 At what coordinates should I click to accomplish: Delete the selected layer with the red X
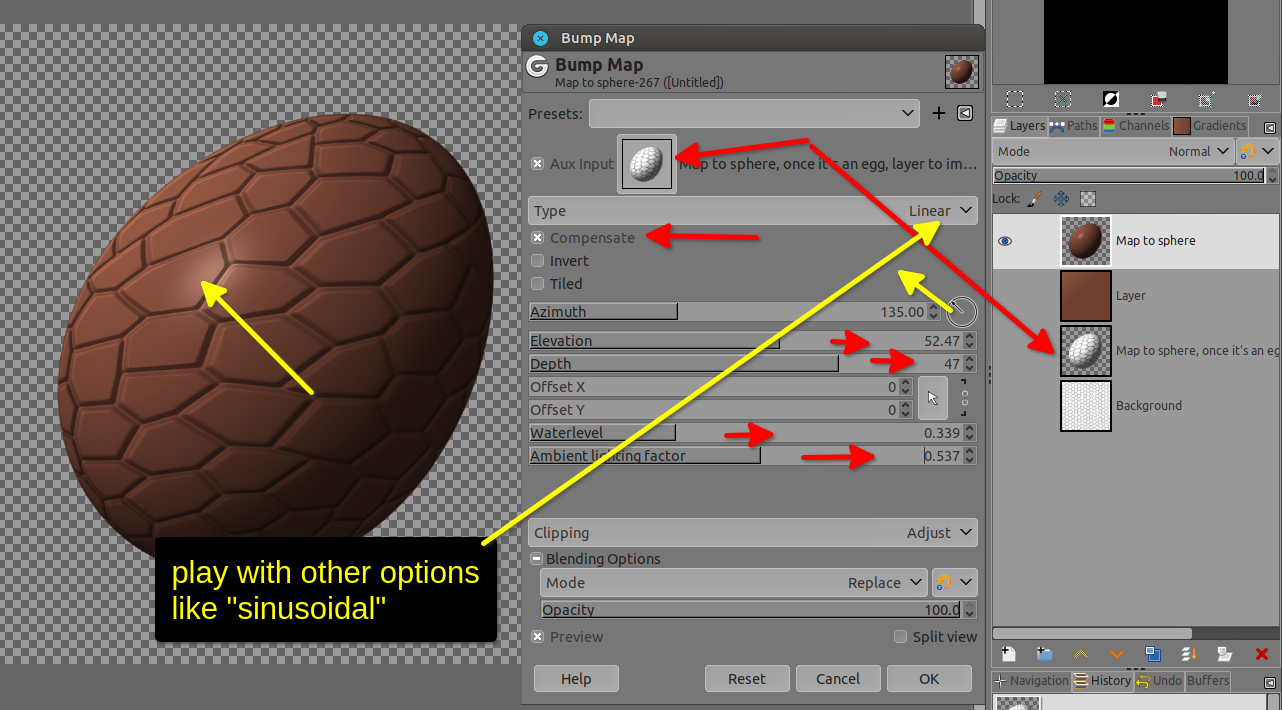(1261, 654)
